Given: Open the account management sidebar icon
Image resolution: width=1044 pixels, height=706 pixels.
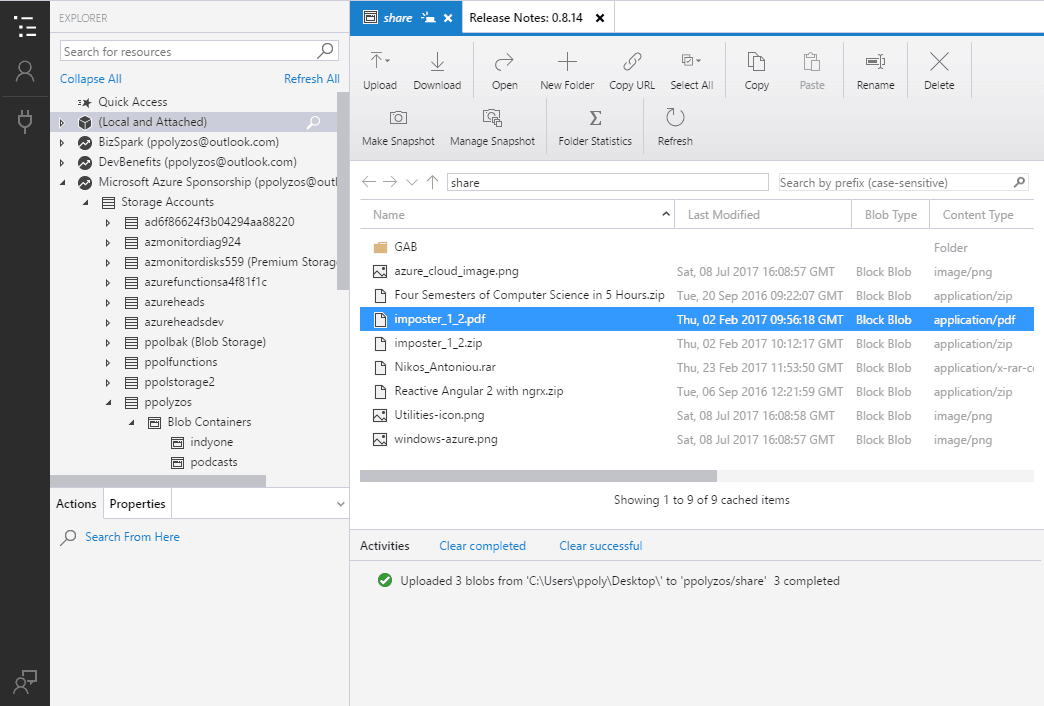Looking at the screenshot, I should click(x=25, y=70).
